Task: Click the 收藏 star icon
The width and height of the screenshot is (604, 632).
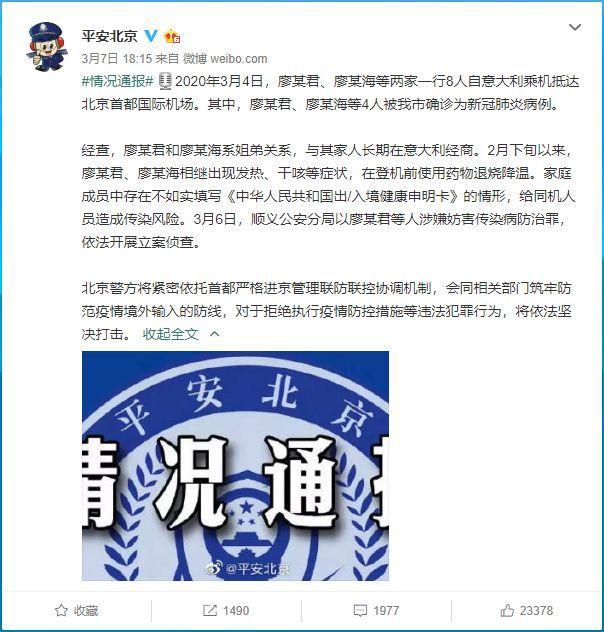Action: pos(61,610)
